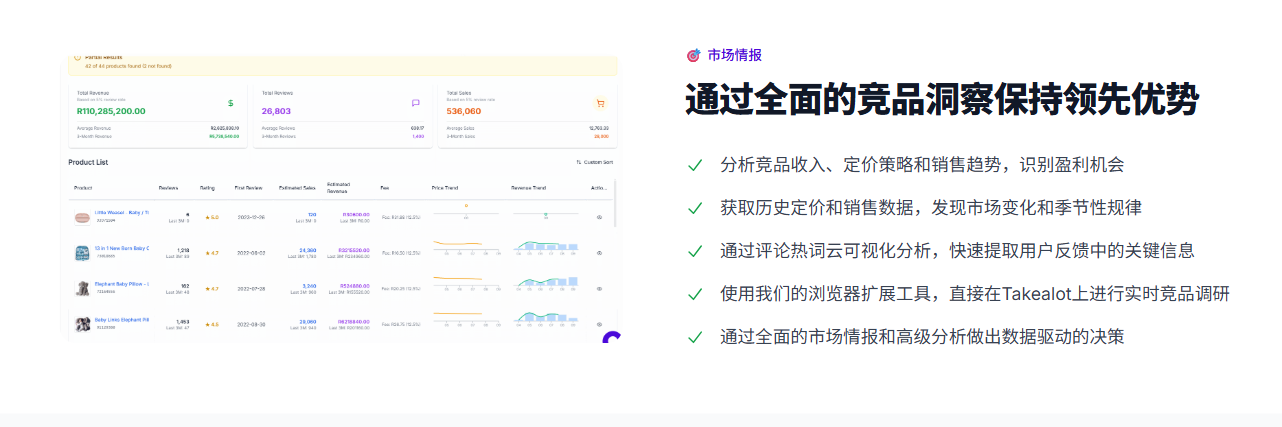Image resolution: width=1282 pixels, height=427 pixels.
Task: Click the 5.0 star rating for Little Weasel
Action: (x=212, y=217)
